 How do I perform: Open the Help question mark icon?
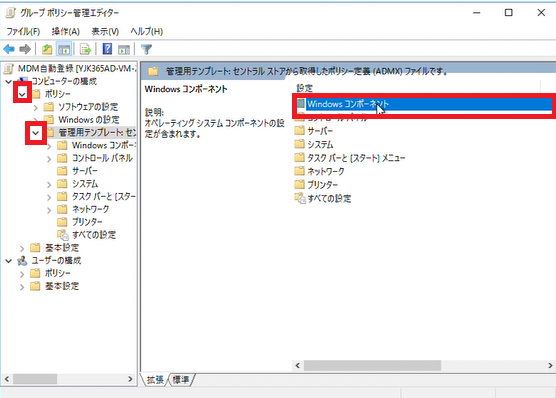[x=107, y=49]
